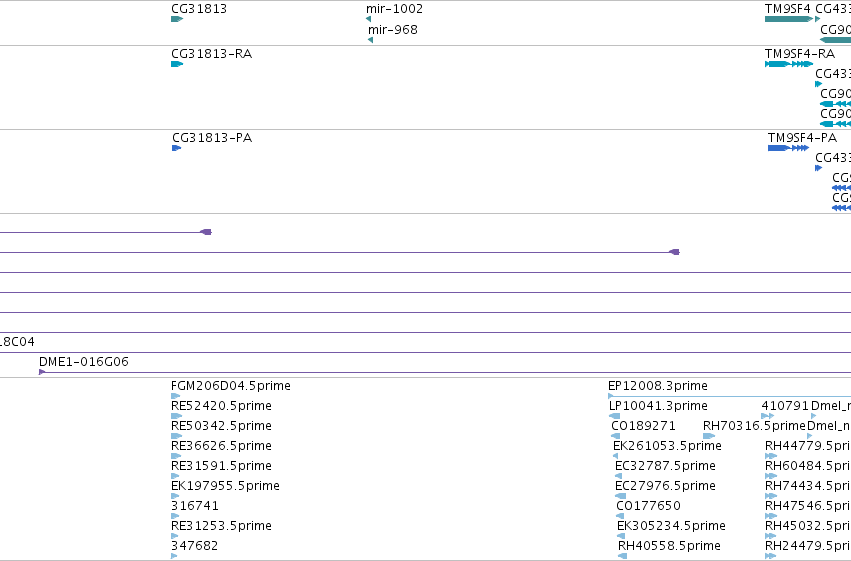Click the 316741 EST feature
The height and width of the screenshot is (561, 851).
(175, 516)
